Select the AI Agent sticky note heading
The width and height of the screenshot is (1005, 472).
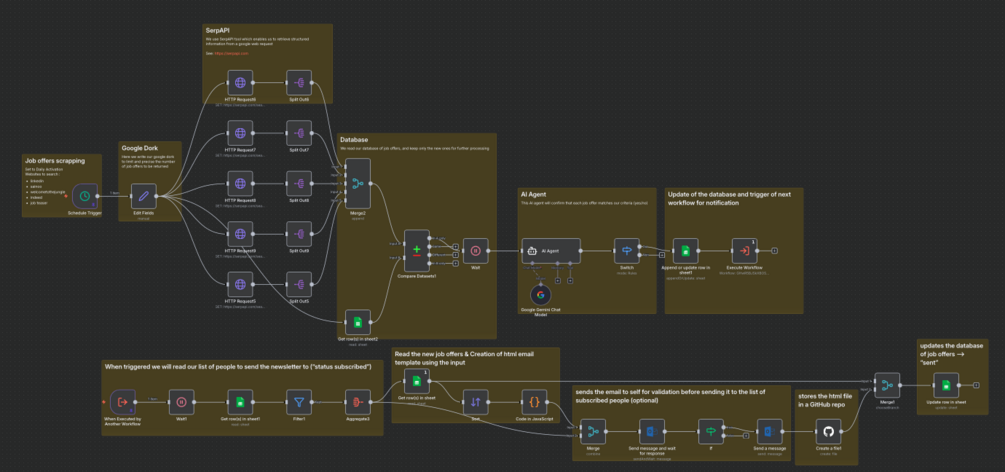tap(535, 194)
